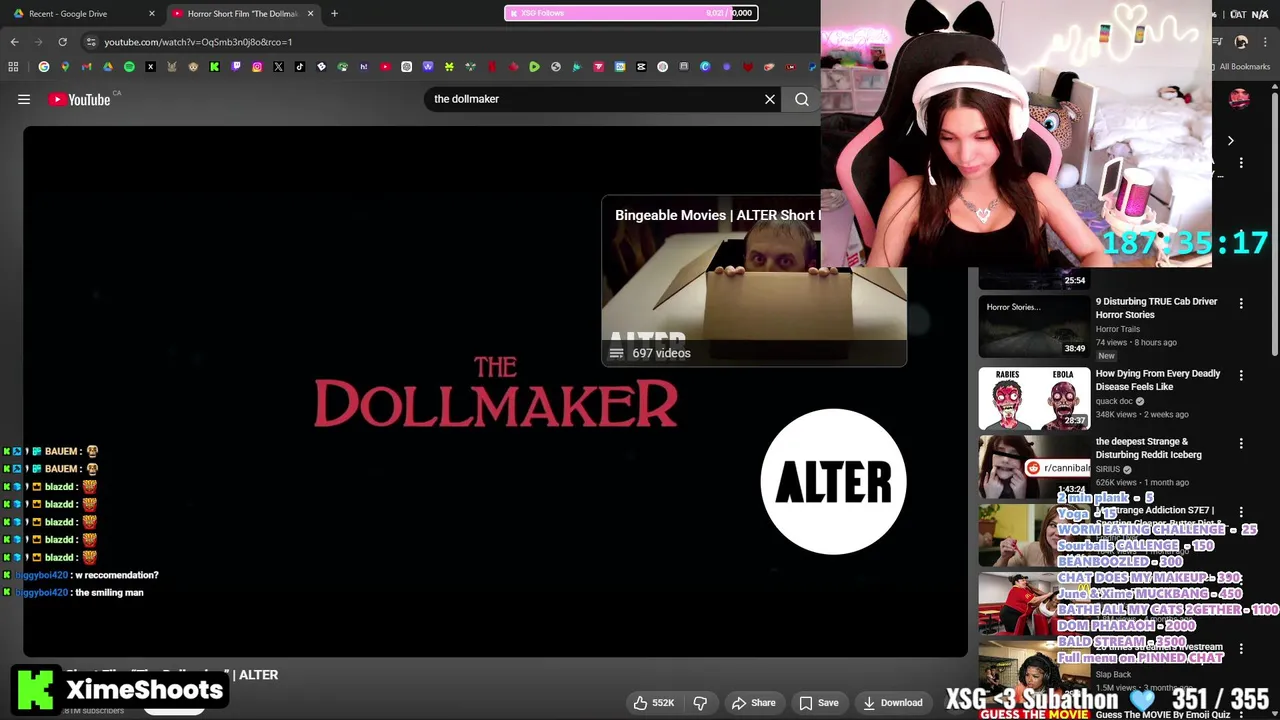
Task: Share the video with Share button
Action: point(753,703)
